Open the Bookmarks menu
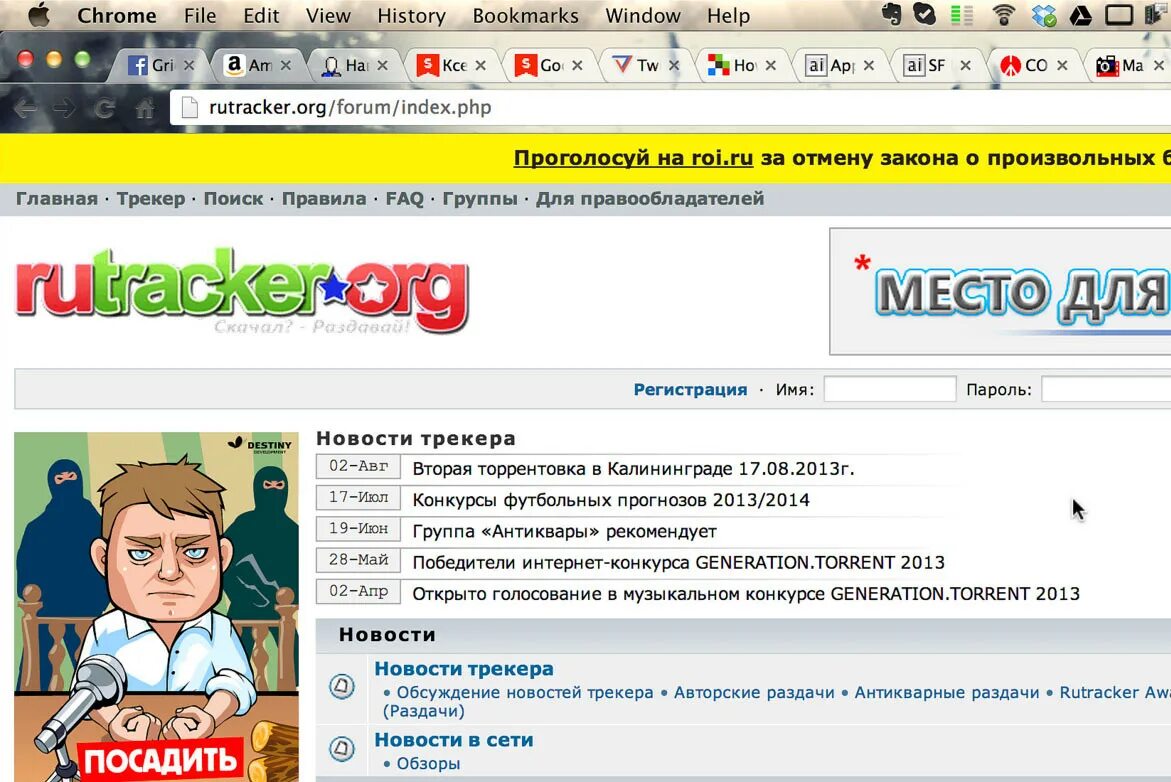1171x782 pixels. pyautogui.click(x=525, y=16)
